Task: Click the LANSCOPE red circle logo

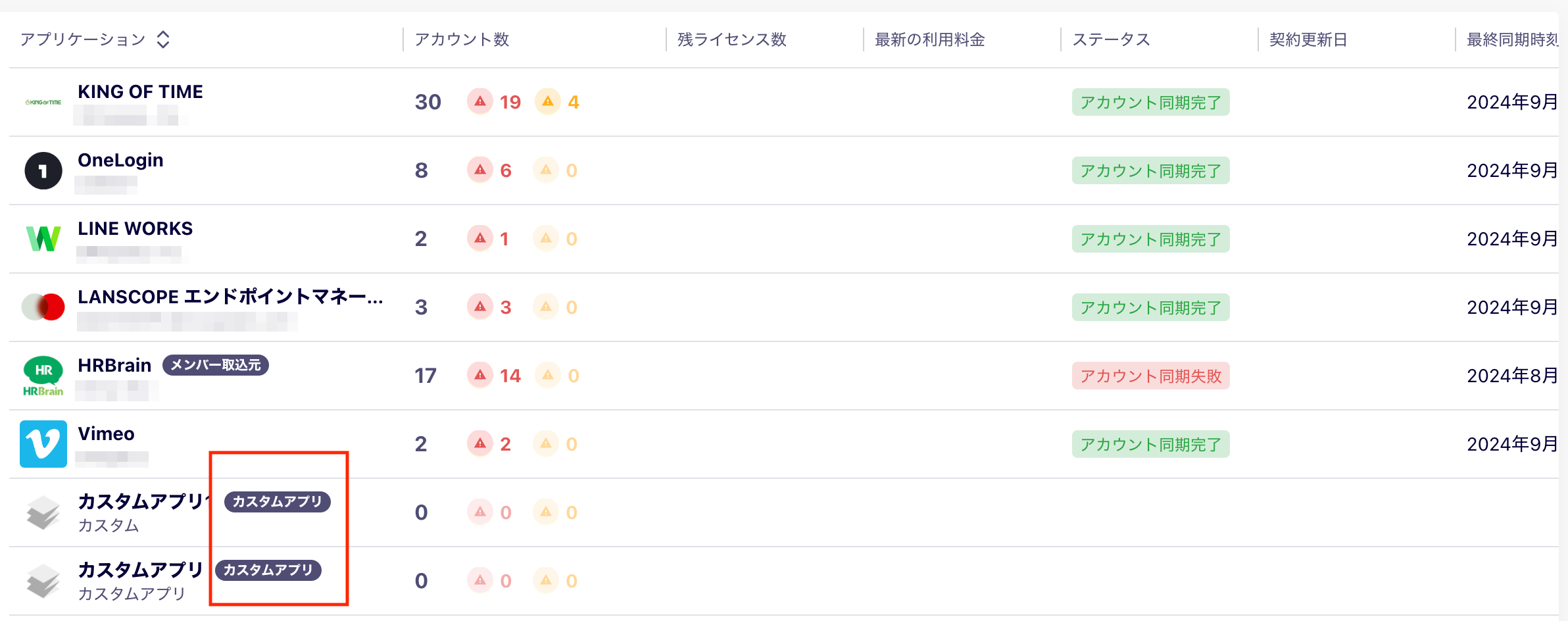Action: pyautogui.click(x=43, y=307)
